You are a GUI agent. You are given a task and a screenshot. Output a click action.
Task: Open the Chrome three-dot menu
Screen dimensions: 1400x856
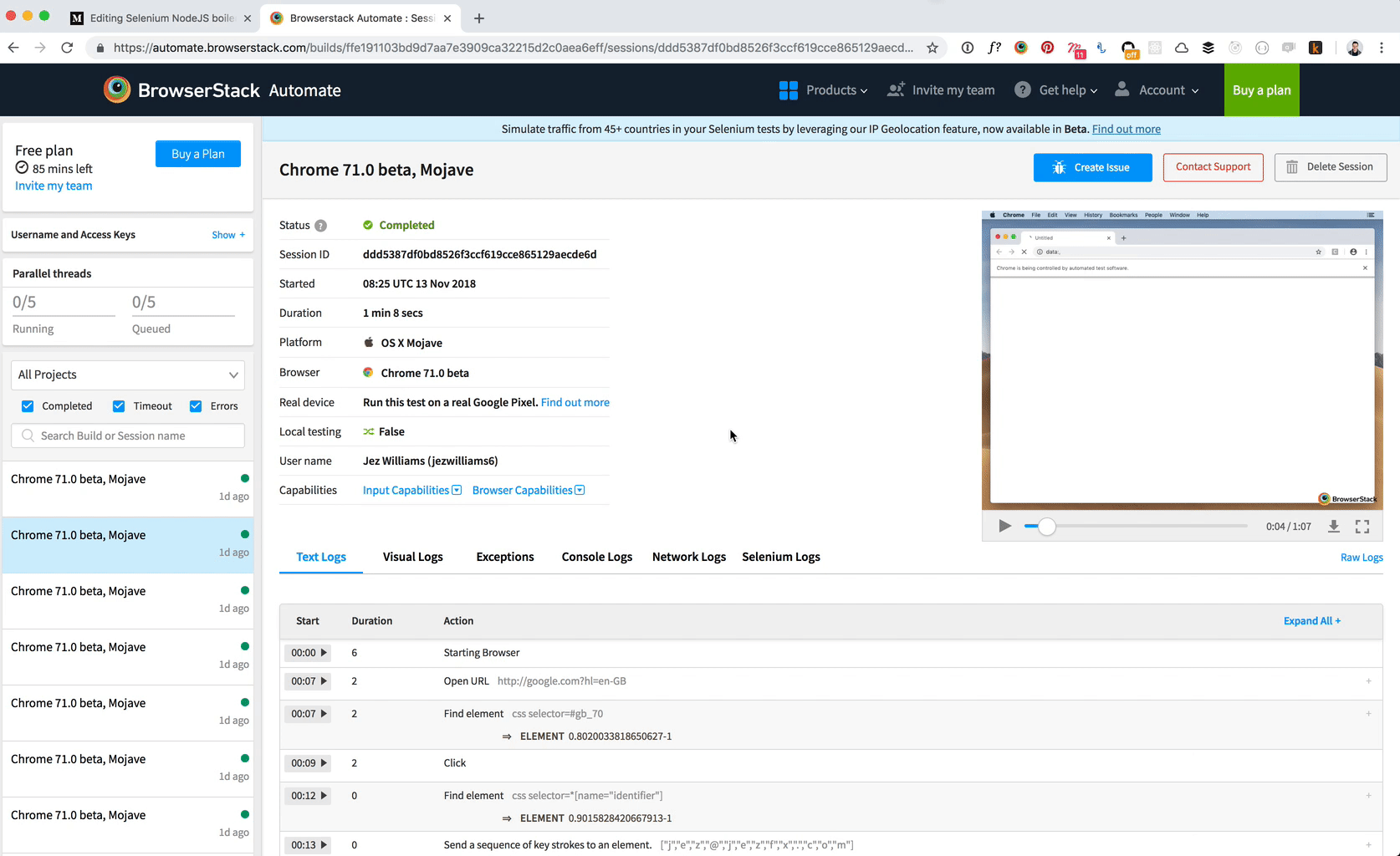[x=1382, y=48]
